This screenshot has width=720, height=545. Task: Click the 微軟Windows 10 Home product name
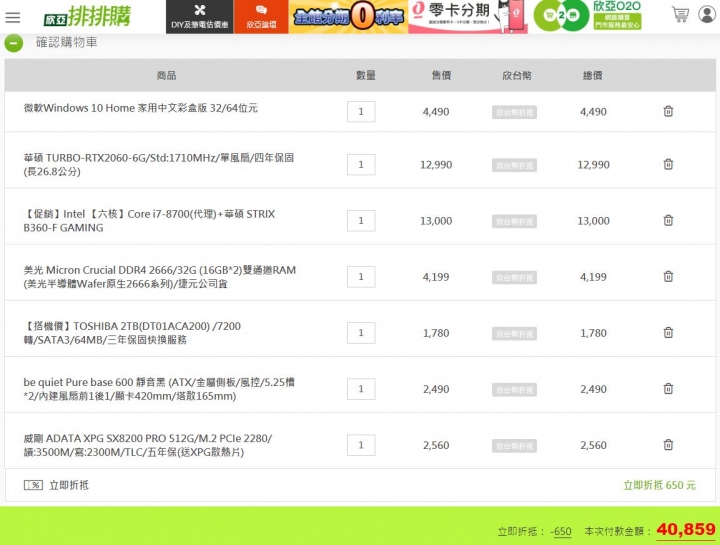[x=141, y=108]
